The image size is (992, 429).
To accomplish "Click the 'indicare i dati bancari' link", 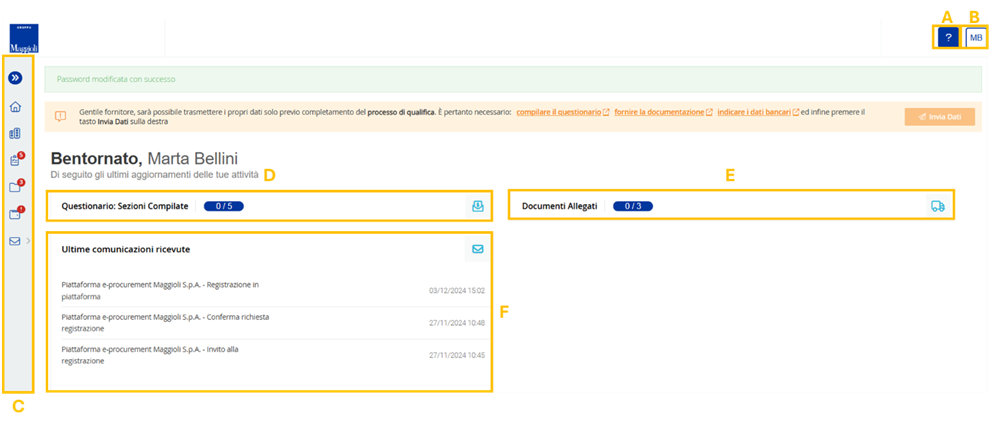I will (758, 112).
